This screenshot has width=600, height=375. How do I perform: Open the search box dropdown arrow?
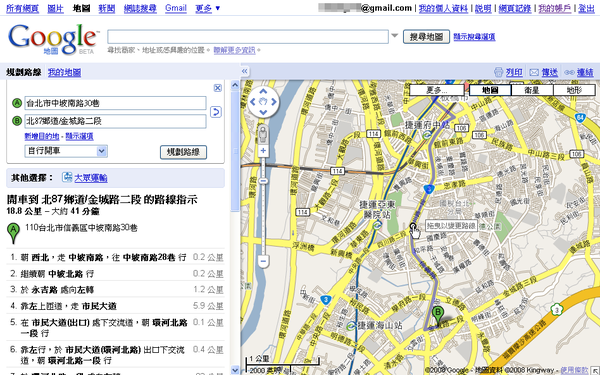pyautogui.click(x=395, y=36)
